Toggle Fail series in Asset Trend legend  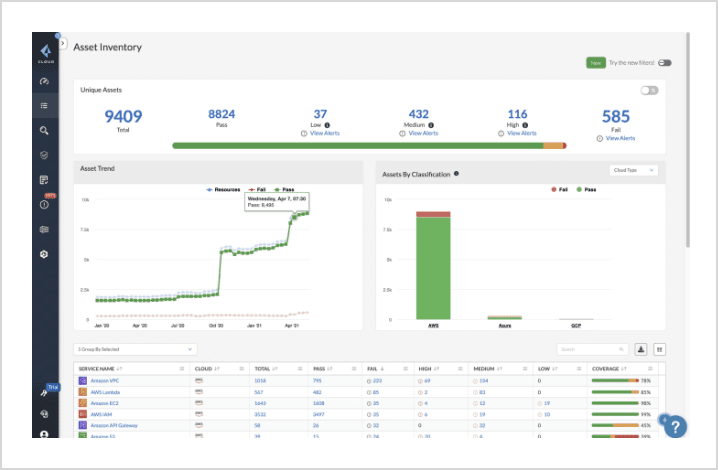257,190
